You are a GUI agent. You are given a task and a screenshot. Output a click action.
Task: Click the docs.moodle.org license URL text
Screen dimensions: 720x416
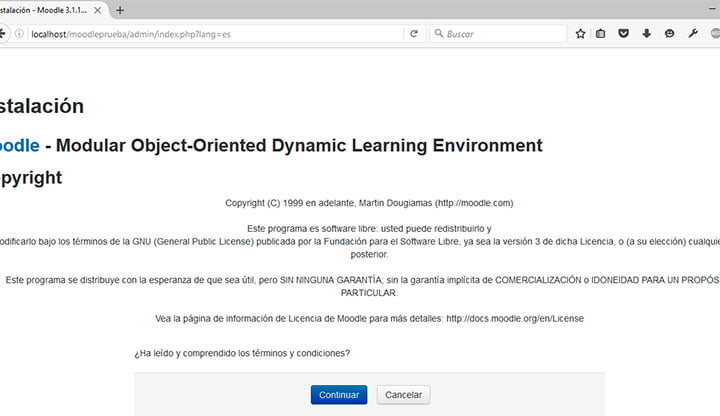[x=514, y=318]
